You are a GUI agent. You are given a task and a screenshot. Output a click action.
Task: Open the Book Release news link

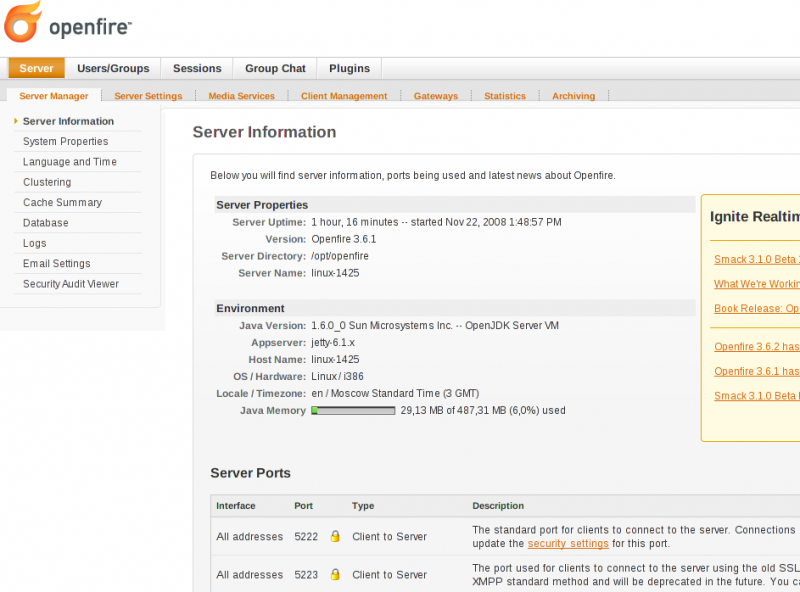tap(757, 308)
